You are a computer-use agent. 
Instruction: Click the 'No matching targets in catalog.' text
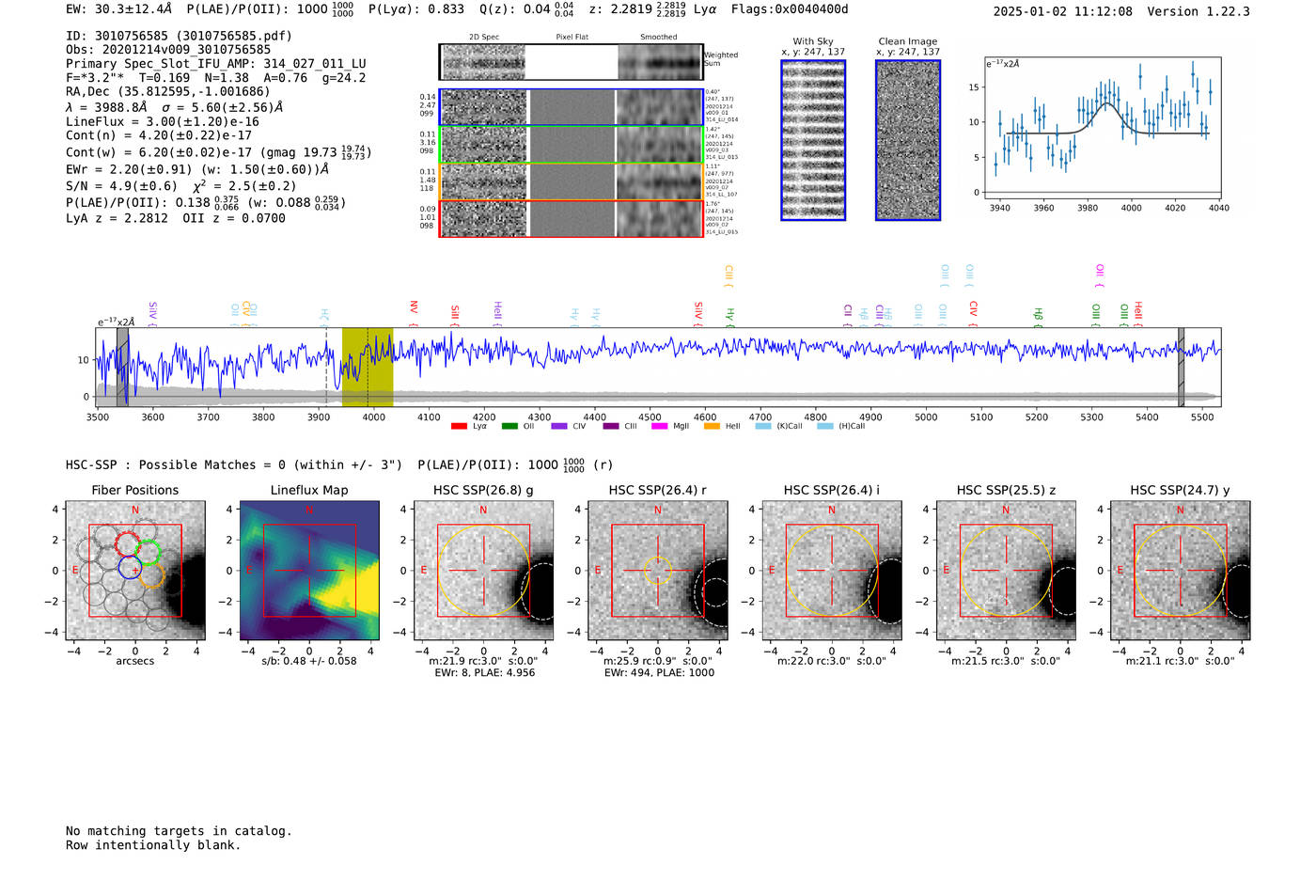(x=179, y=831)
